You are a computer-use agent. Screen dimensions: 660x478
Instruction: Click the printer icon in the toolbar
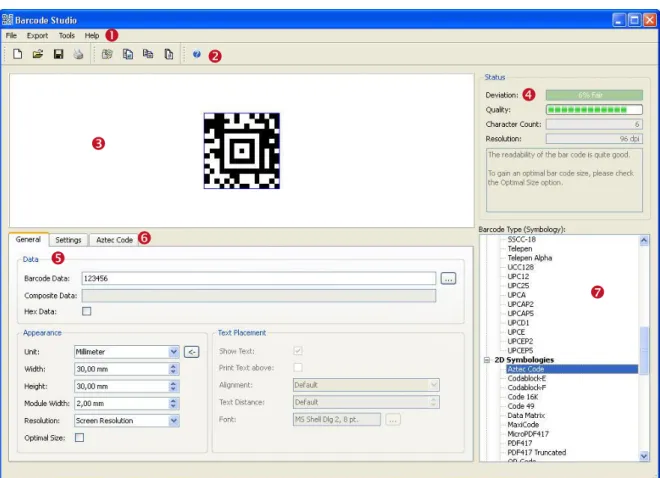[x=78, y=54]
